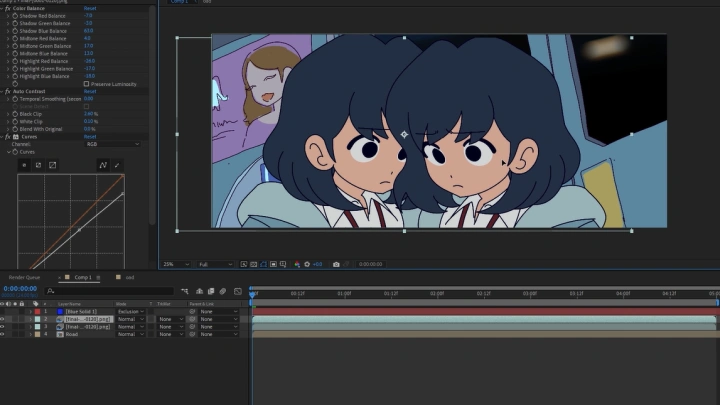Toggle stopwatch for Blend With Original
Image resolution: width=720 pixels, height=405 pixels.
pyautogui.click(x=15, y=129)
